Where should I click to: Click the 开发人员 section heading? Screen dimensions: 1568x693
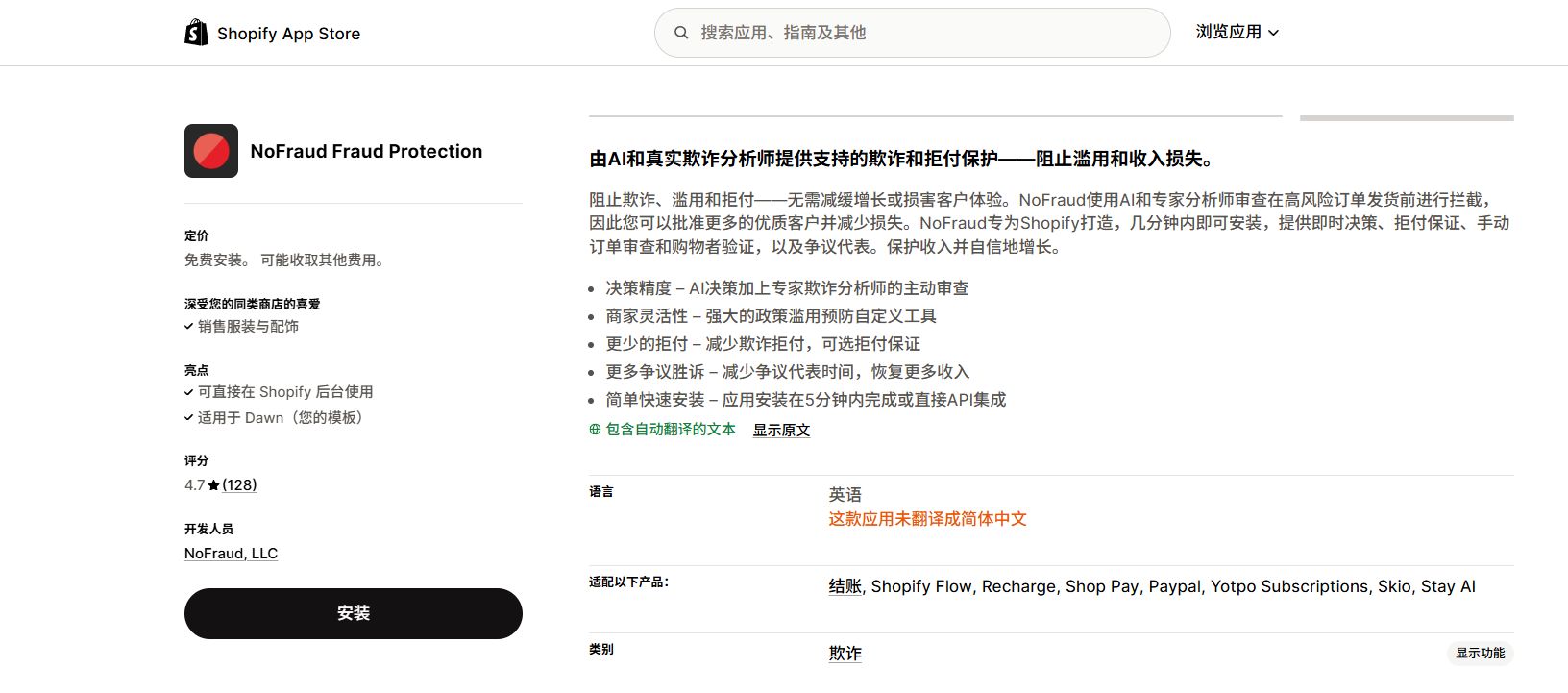tap(208, 529)
